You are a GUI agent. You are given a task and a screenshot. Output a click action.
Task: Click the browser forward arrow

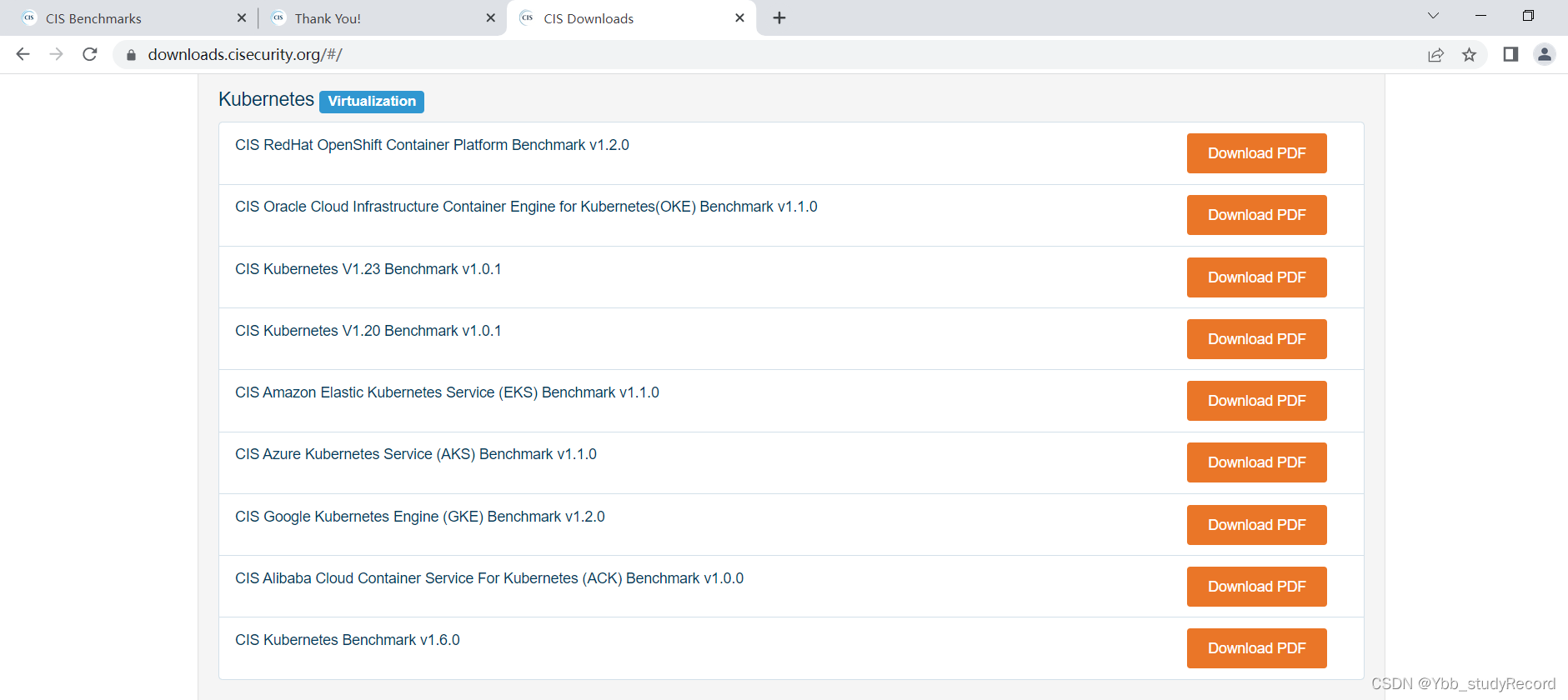[56, 54]
